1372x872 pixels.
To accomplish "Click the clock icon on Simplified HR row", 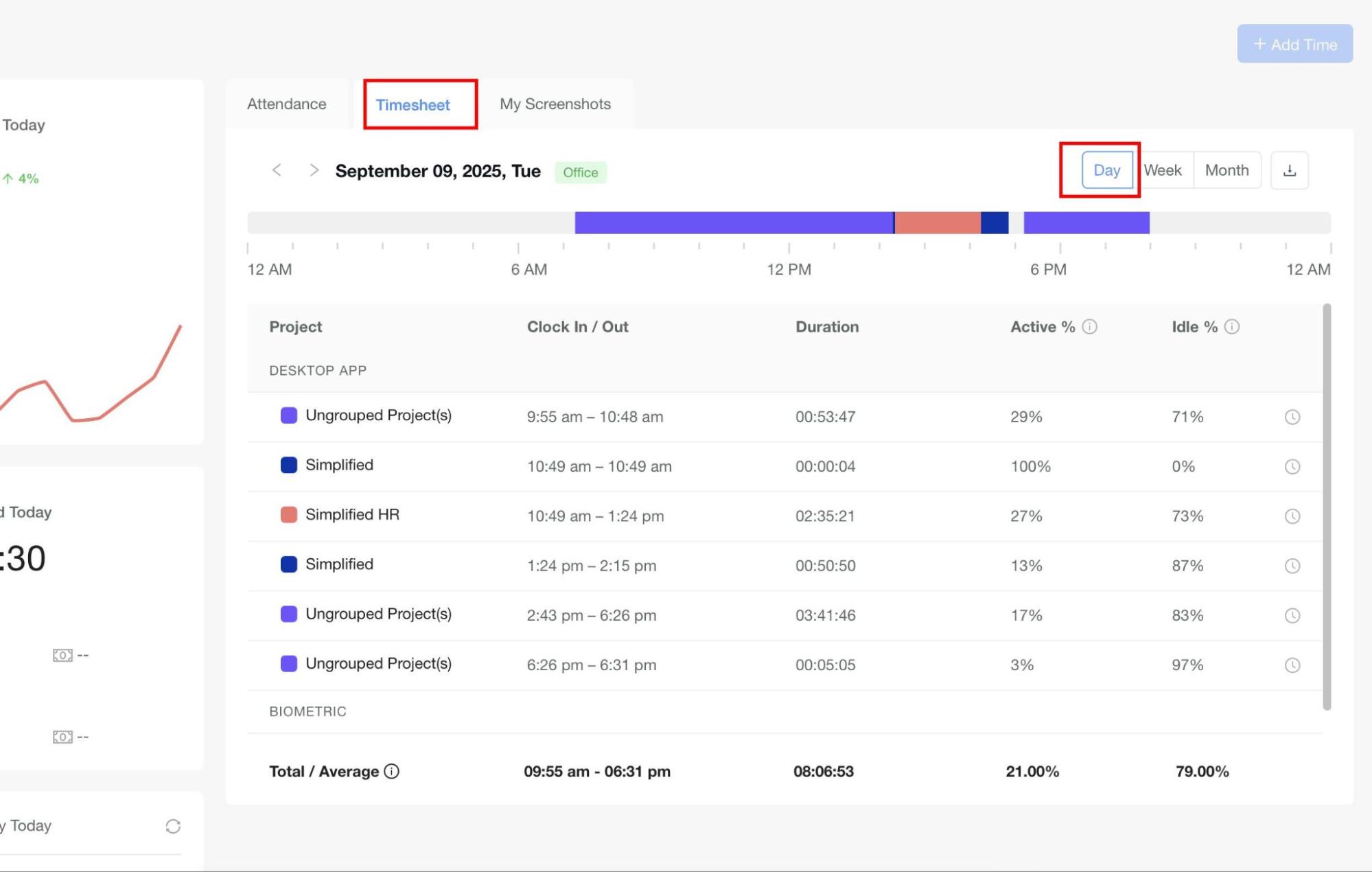I will (x=1292, y=516).
